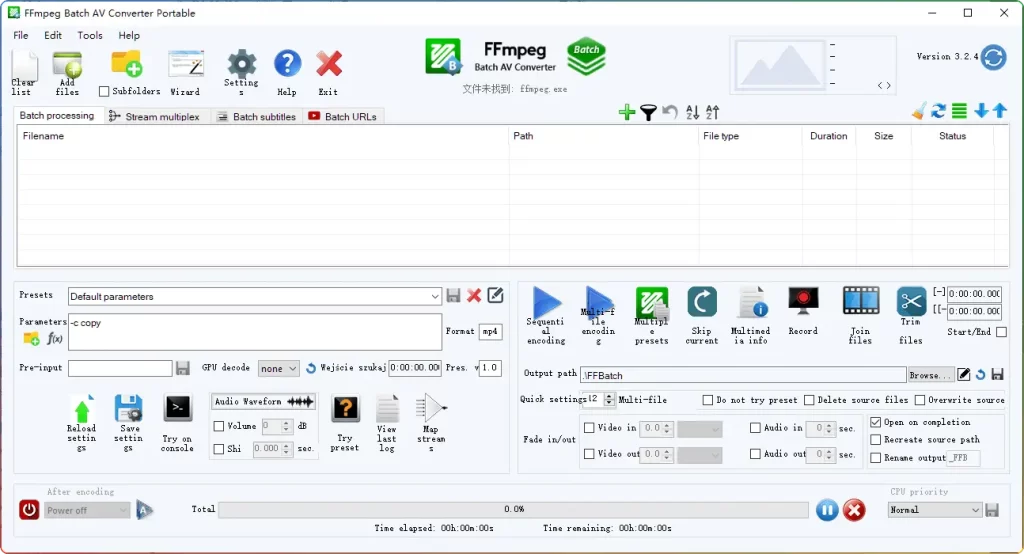This screenshot has width=1024, height=554.
Task: Click the red Exit icon
Action: click(x=328, y=73)
